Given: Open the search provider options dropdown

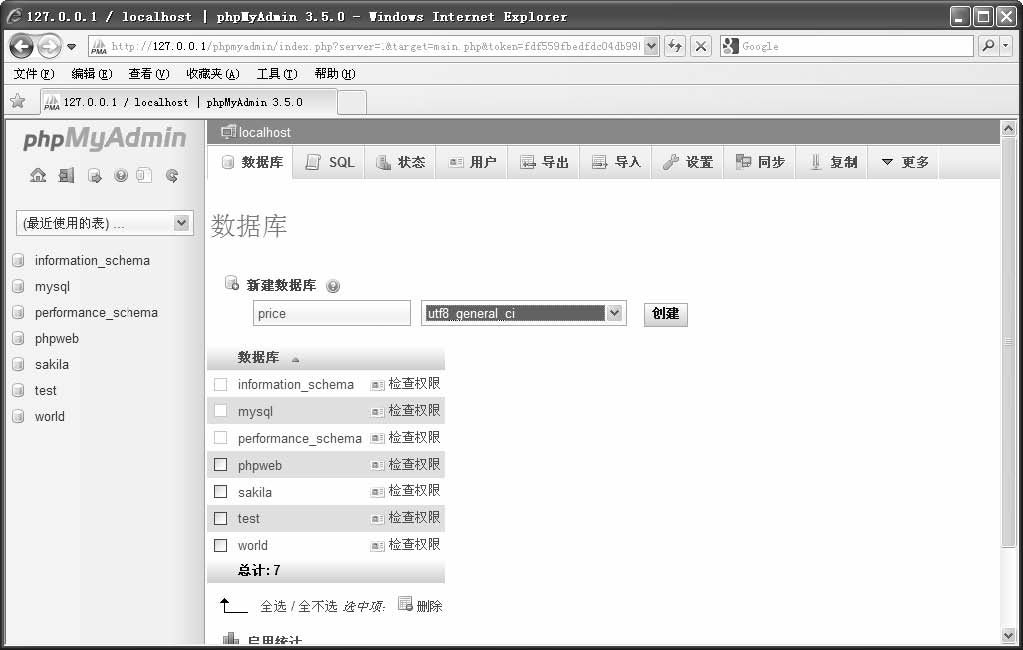Looking at the screenshot, I should (x=1006, y=46).
